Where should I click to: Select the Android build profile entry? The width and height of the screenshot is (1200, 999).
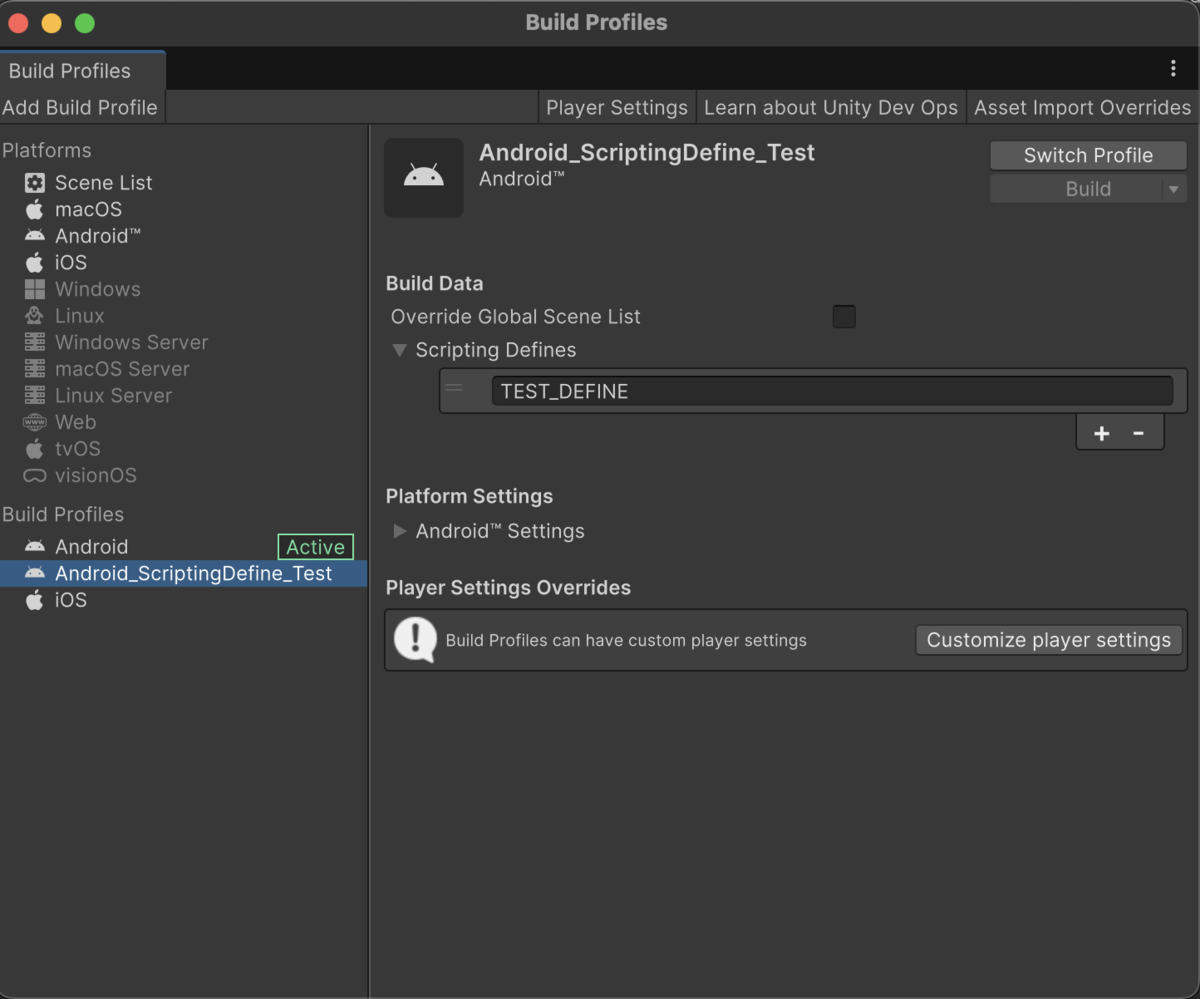[x=184, y=547]
